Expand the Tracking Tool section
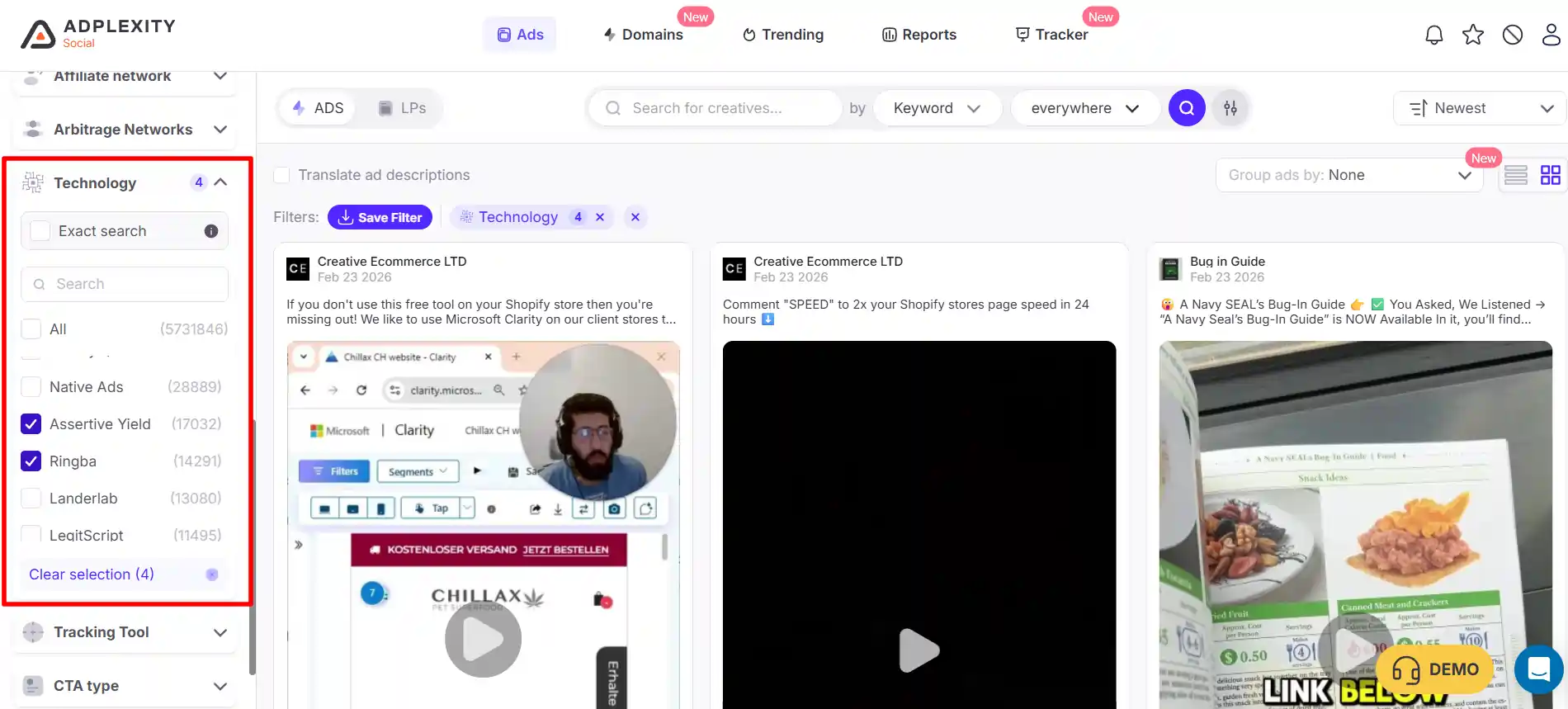 (220, 632)
